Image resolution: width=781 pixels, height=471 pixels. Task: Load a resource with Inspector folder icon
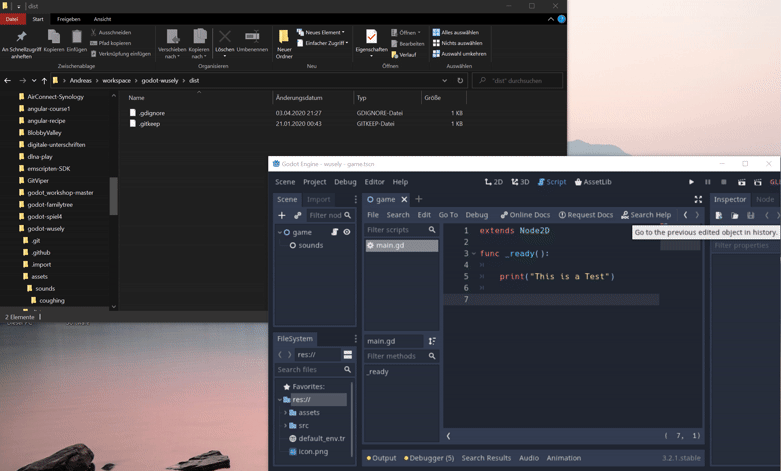pyautogui.click(x=735, y=215)
